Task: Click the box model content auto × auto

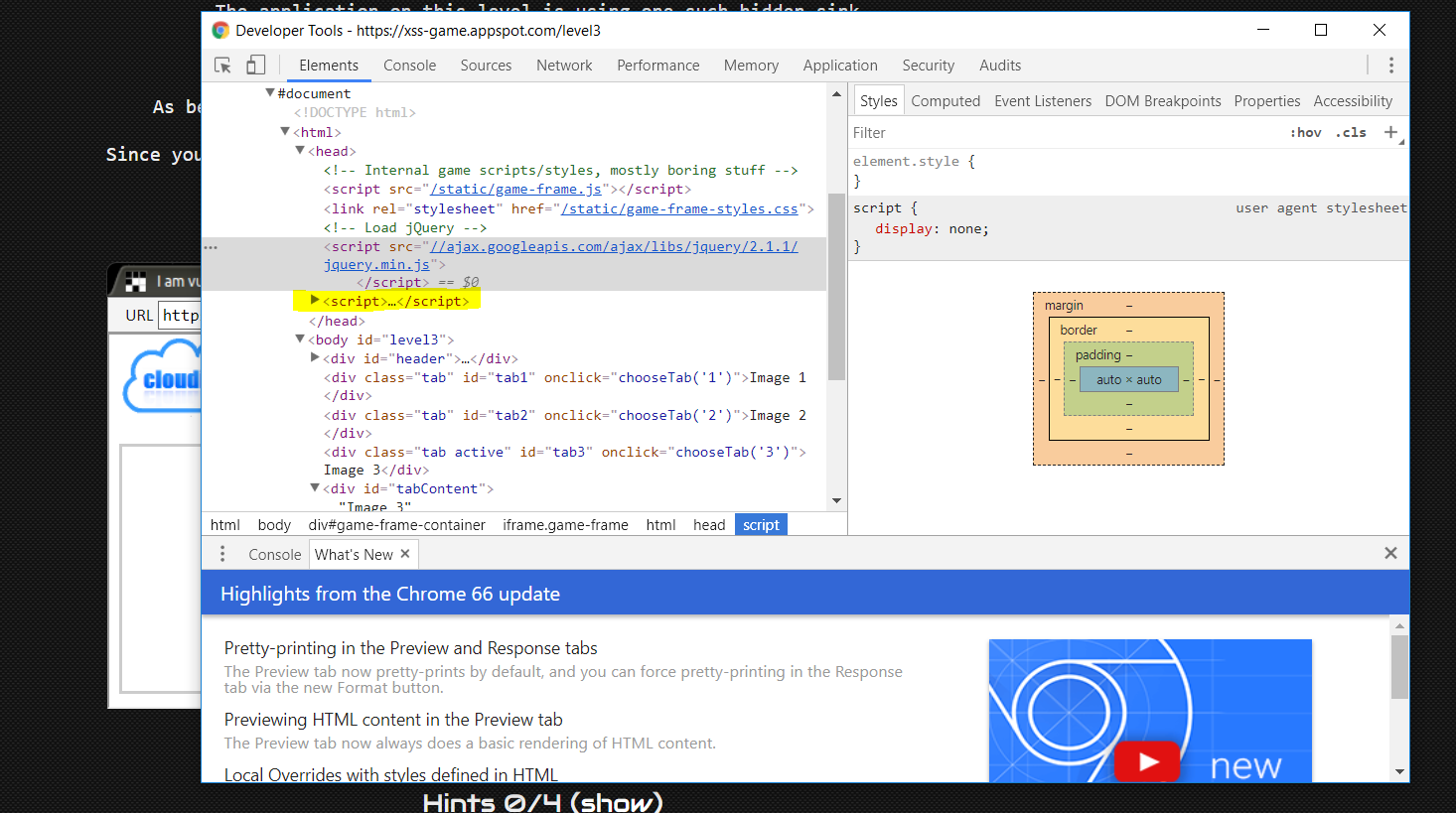Action: [1128, 379]
